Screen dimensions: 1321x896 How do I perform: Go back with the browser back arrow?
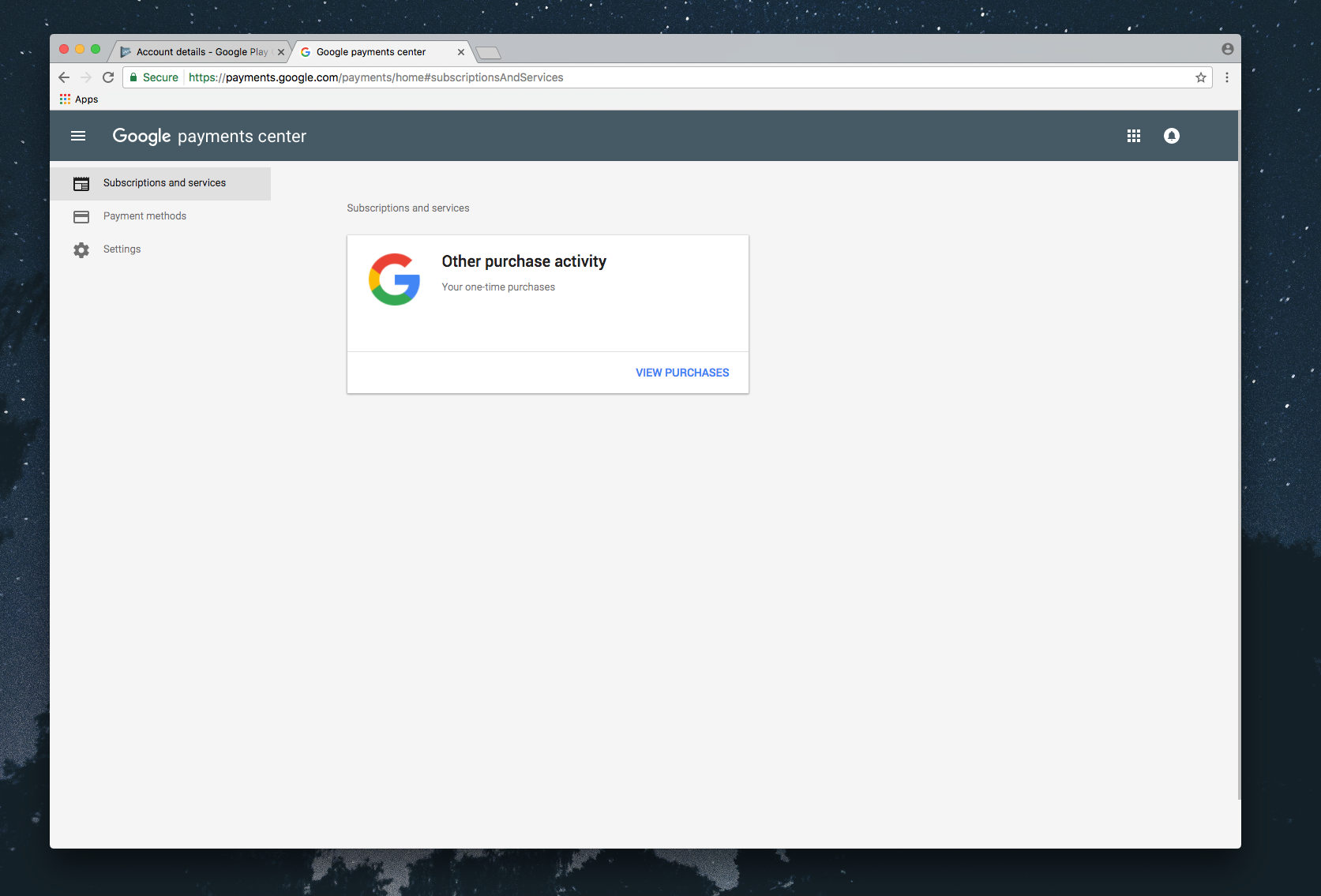click(64, 77)
